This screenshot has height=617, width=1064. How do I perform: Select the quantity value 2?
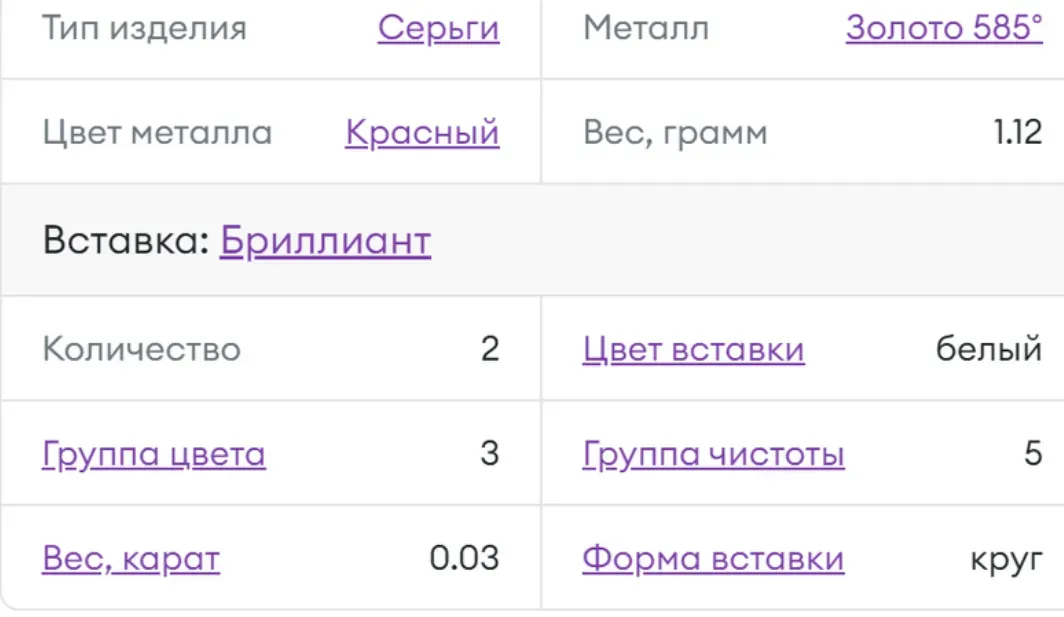pyautogui.click(x=491, y=349)
